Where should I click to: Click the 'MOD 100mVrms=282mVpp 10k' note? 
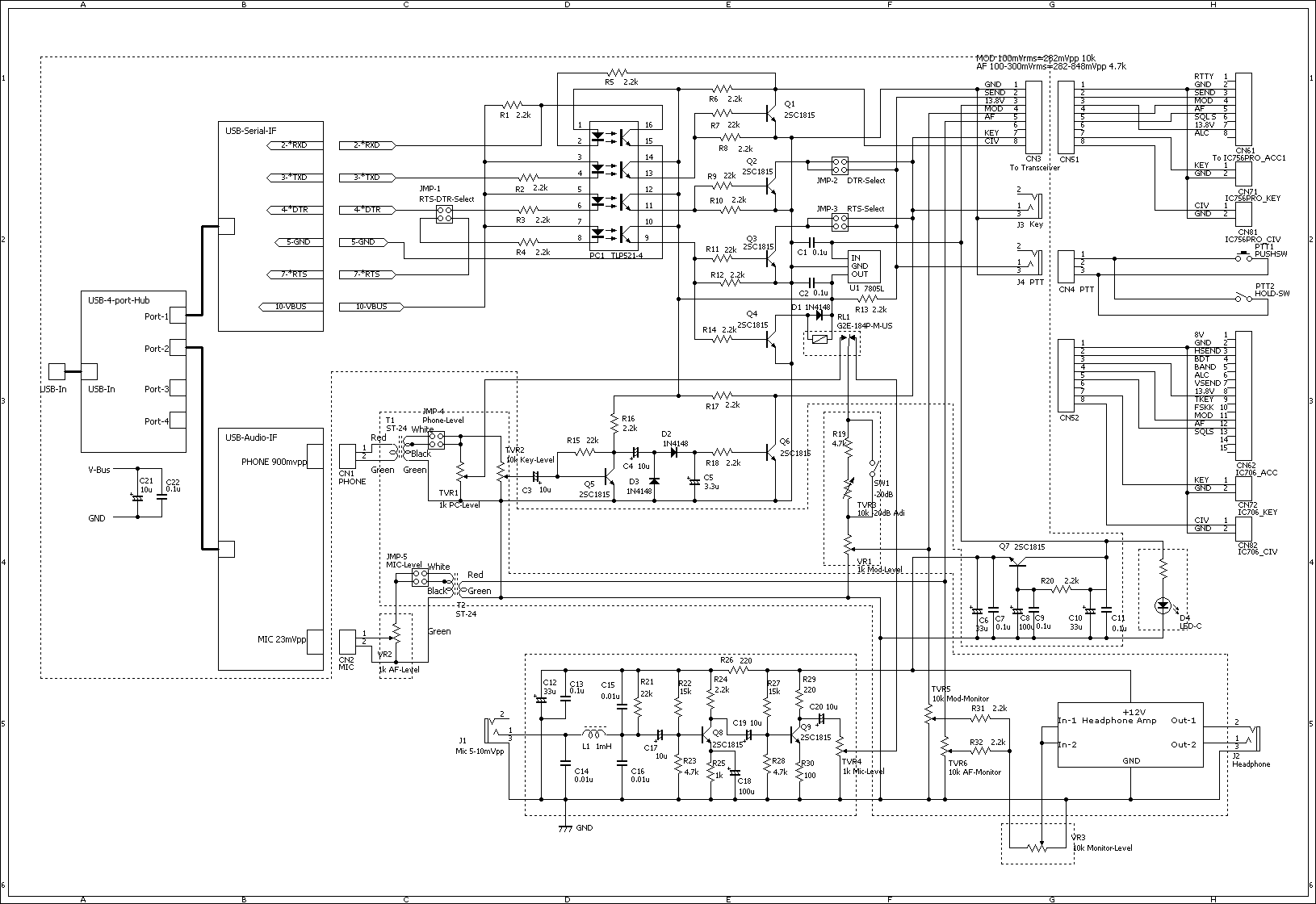click(1036, 59)
